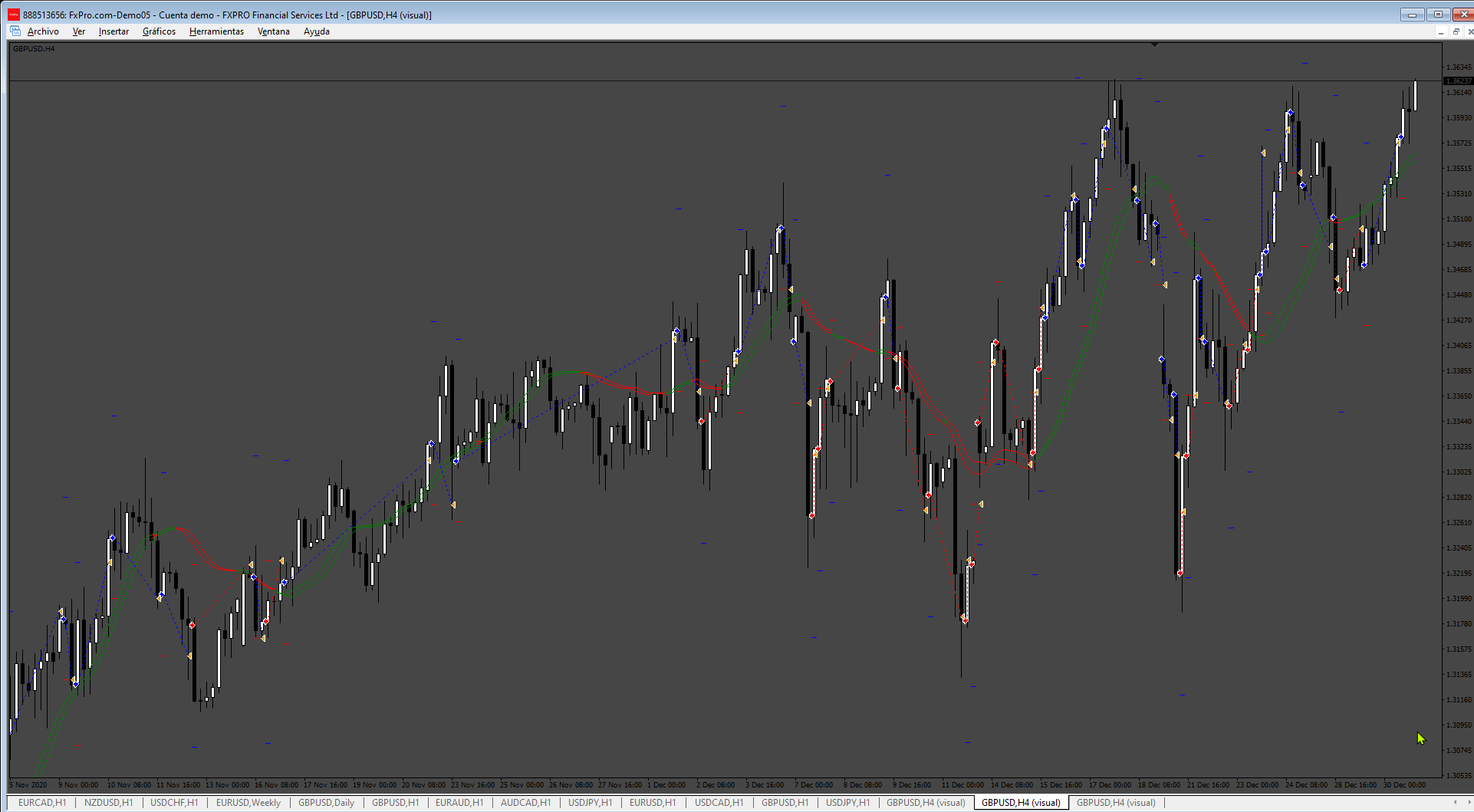Click the active GBPUSD,H4 (visual) tab
1474x812 pixels.
click(1021, 803)
